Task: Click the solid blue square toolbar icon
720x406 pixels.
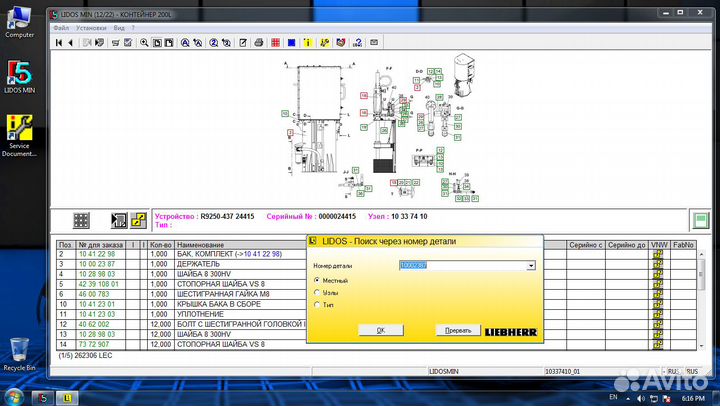Action: (x=291, y=43)
